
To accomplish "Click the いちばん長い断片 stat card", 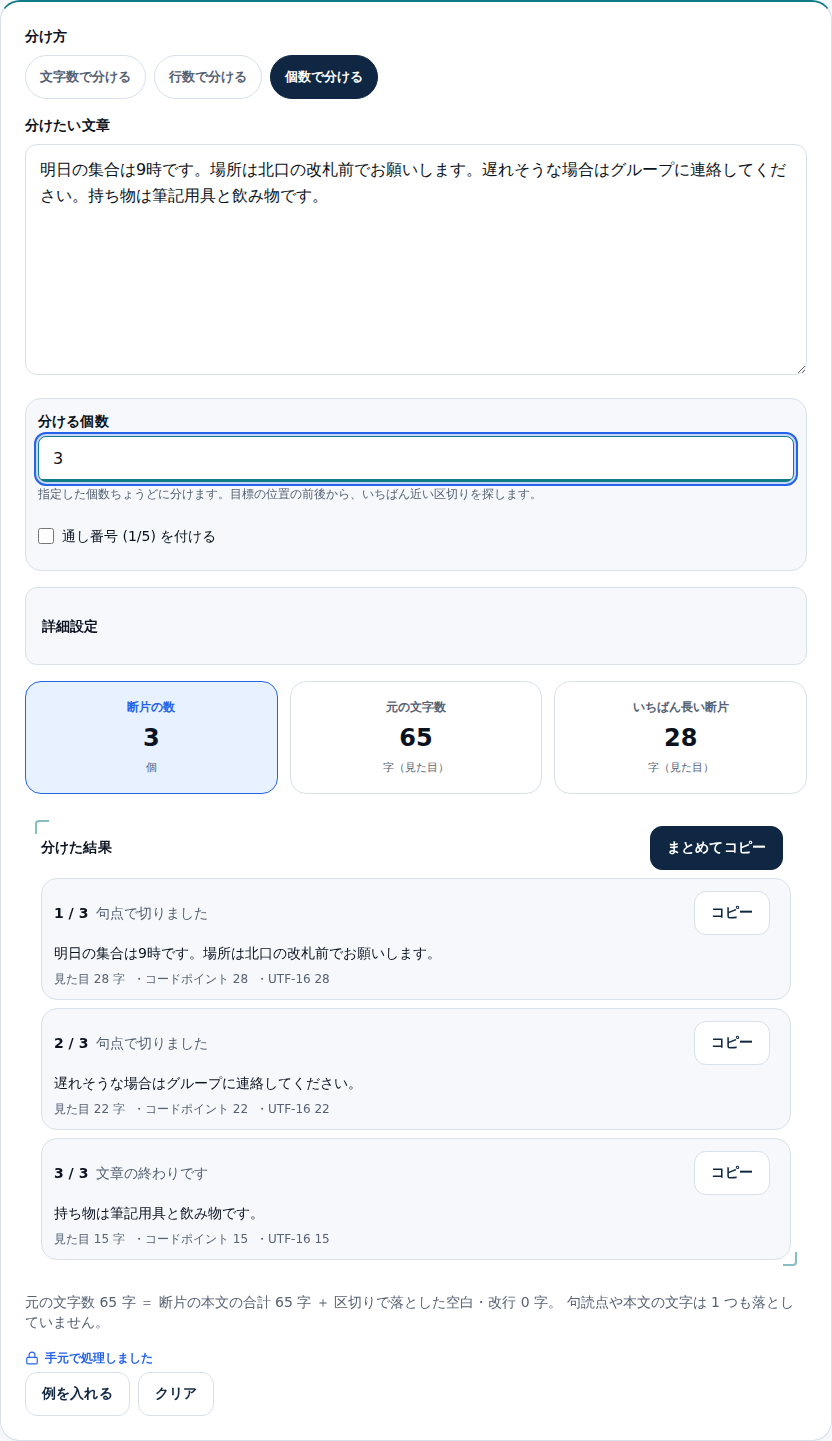I will (680, 738).
